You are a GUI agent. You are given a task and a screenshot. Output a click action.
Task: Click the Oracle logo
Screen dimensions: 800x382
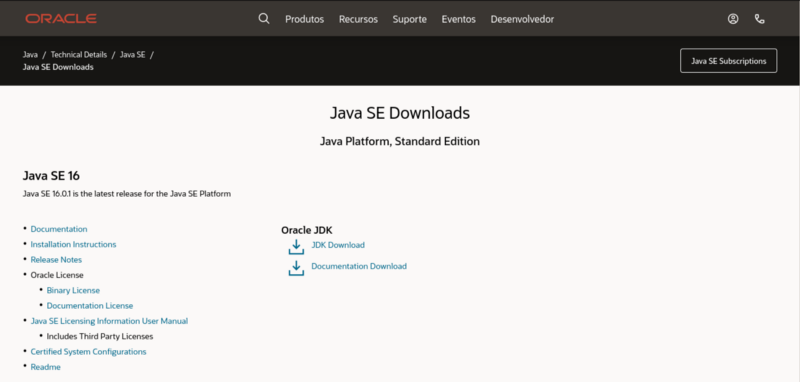(x=61, y=19)
